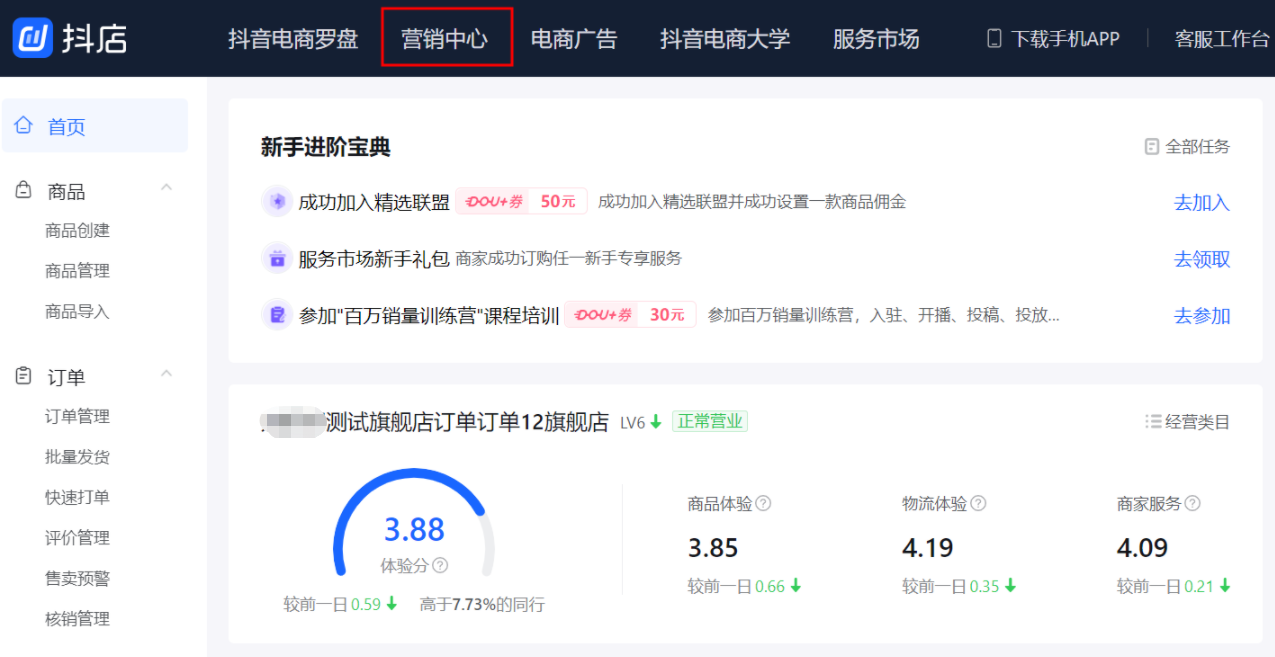This screenshot has height=657, width=1275.
Task: Select 订单 section heading in sidebar
Action: point(66,378)
